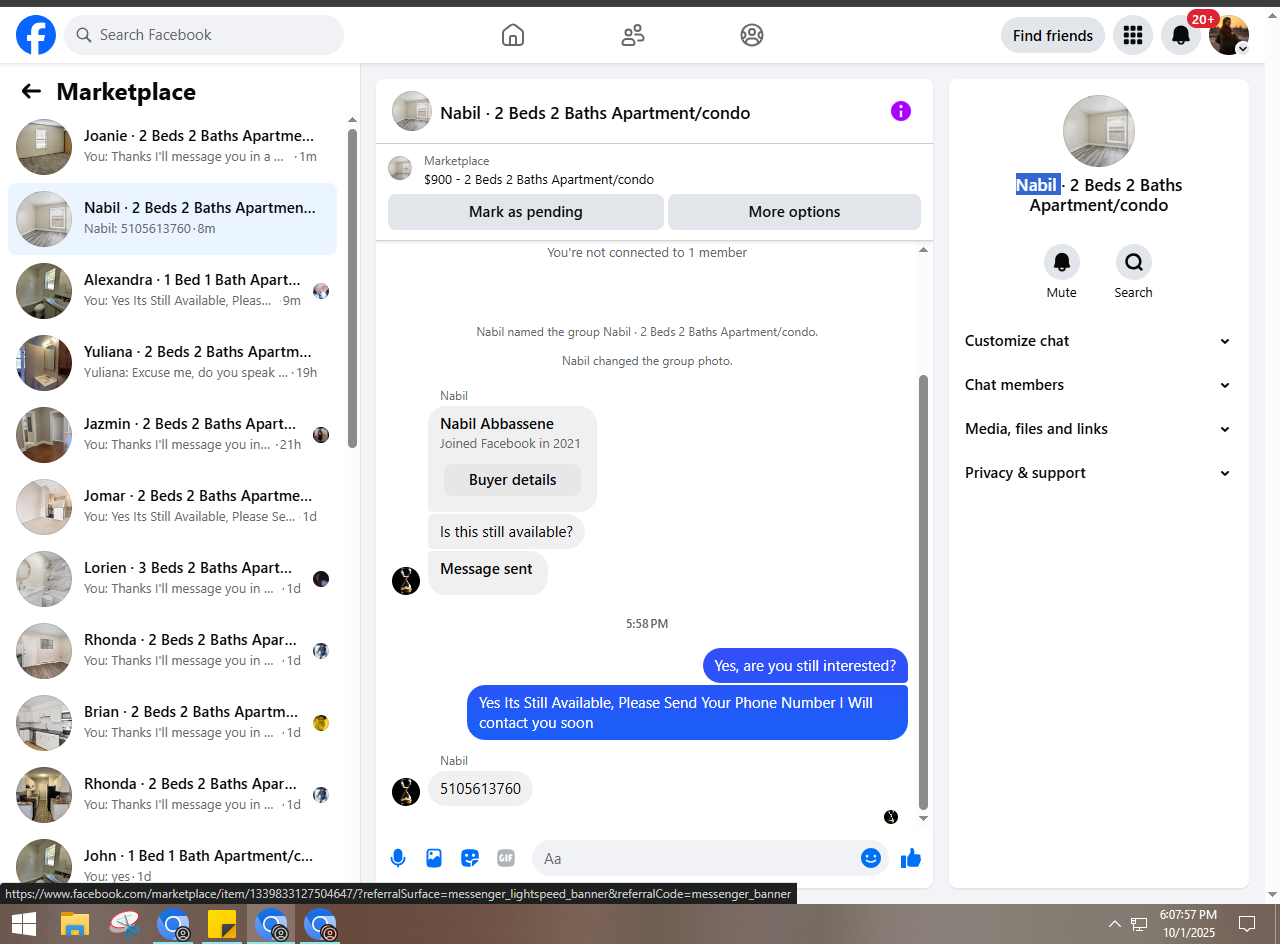The image size is (1280, 944).
Task: Click the large group photo in right panel
Action: [1099, 131]
